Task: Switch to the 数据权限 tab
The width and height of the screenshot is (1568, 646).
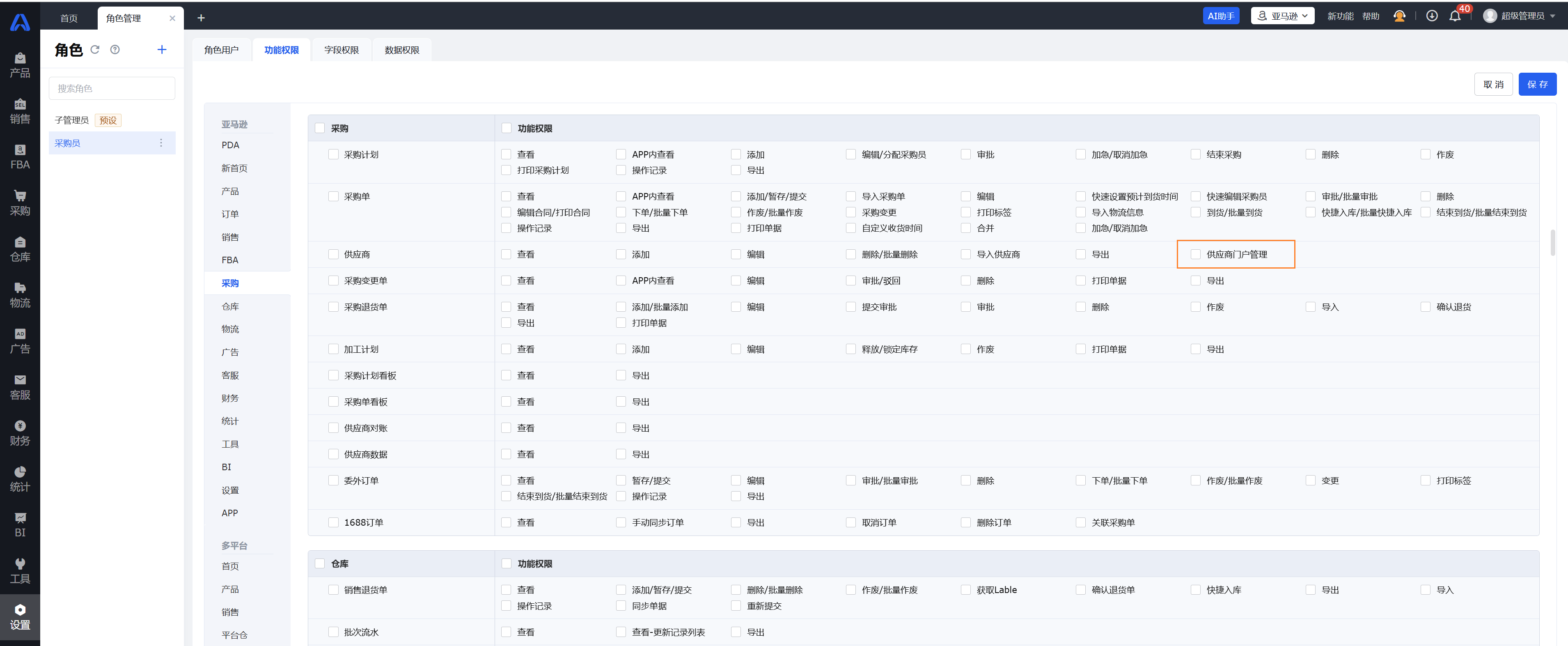Action: (x=402, y=50)
